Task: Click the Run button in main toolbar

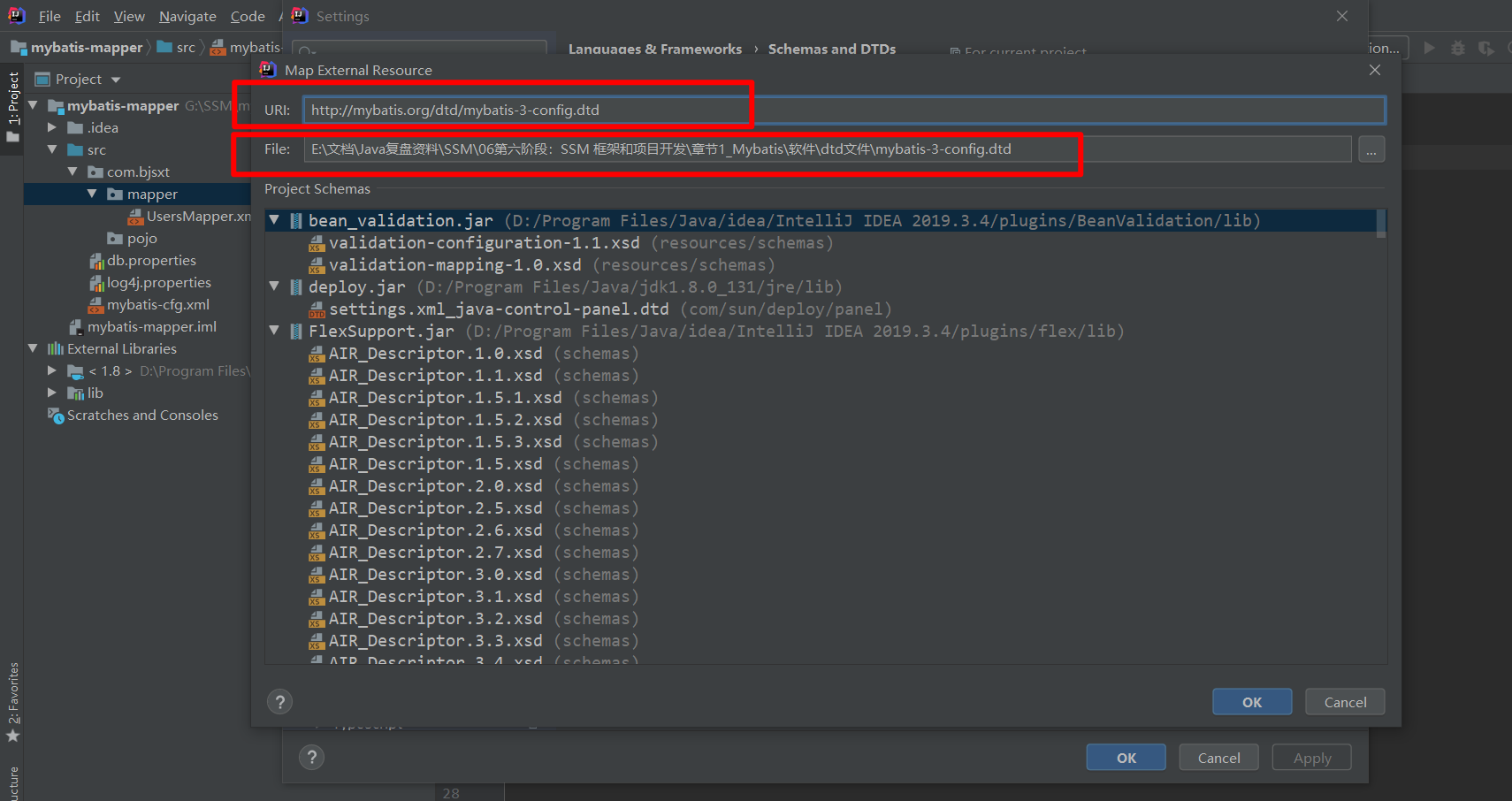Action: [x=1429, y=48]
